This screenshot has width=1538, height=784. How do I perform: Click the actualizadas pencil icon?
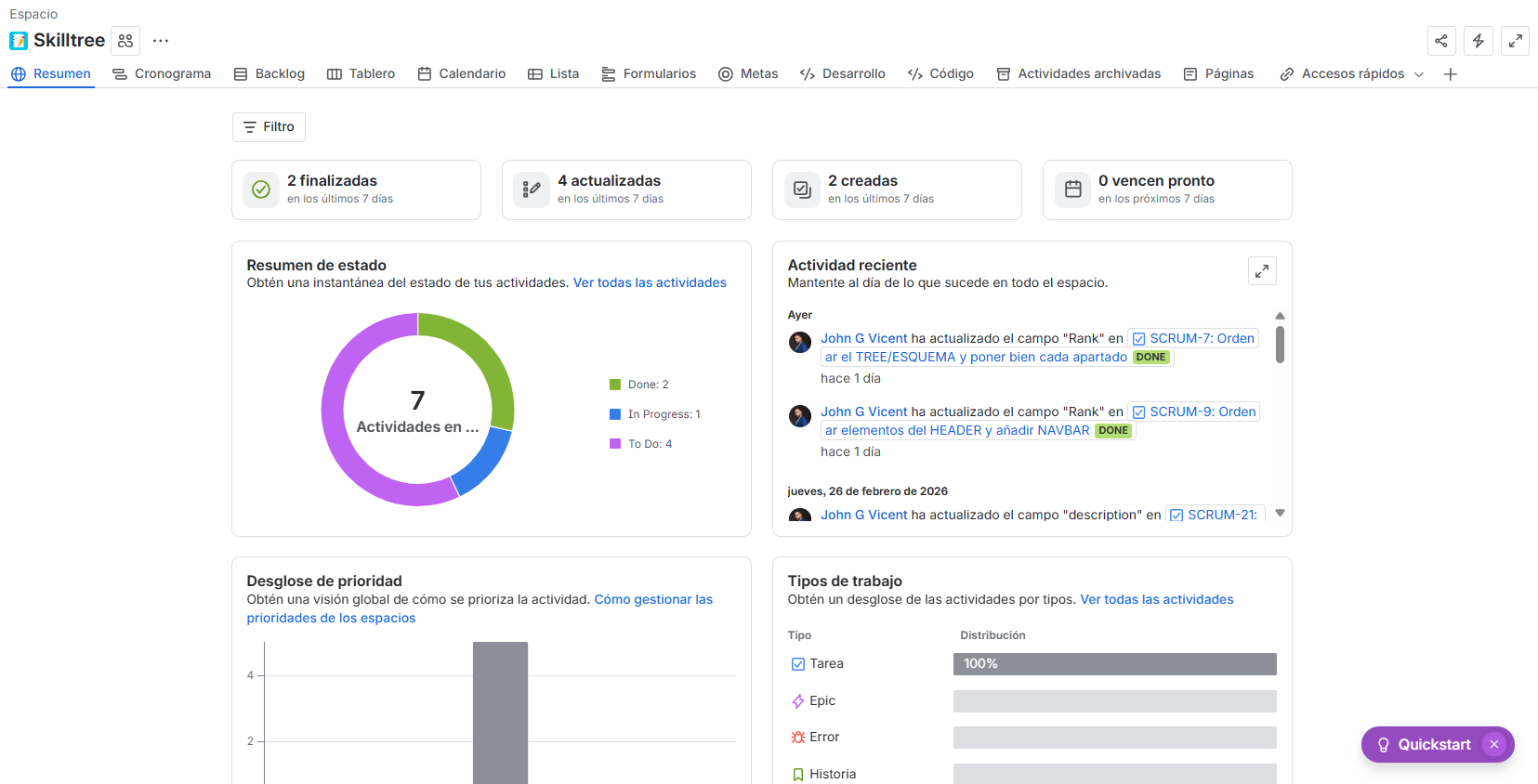point(532,189)
